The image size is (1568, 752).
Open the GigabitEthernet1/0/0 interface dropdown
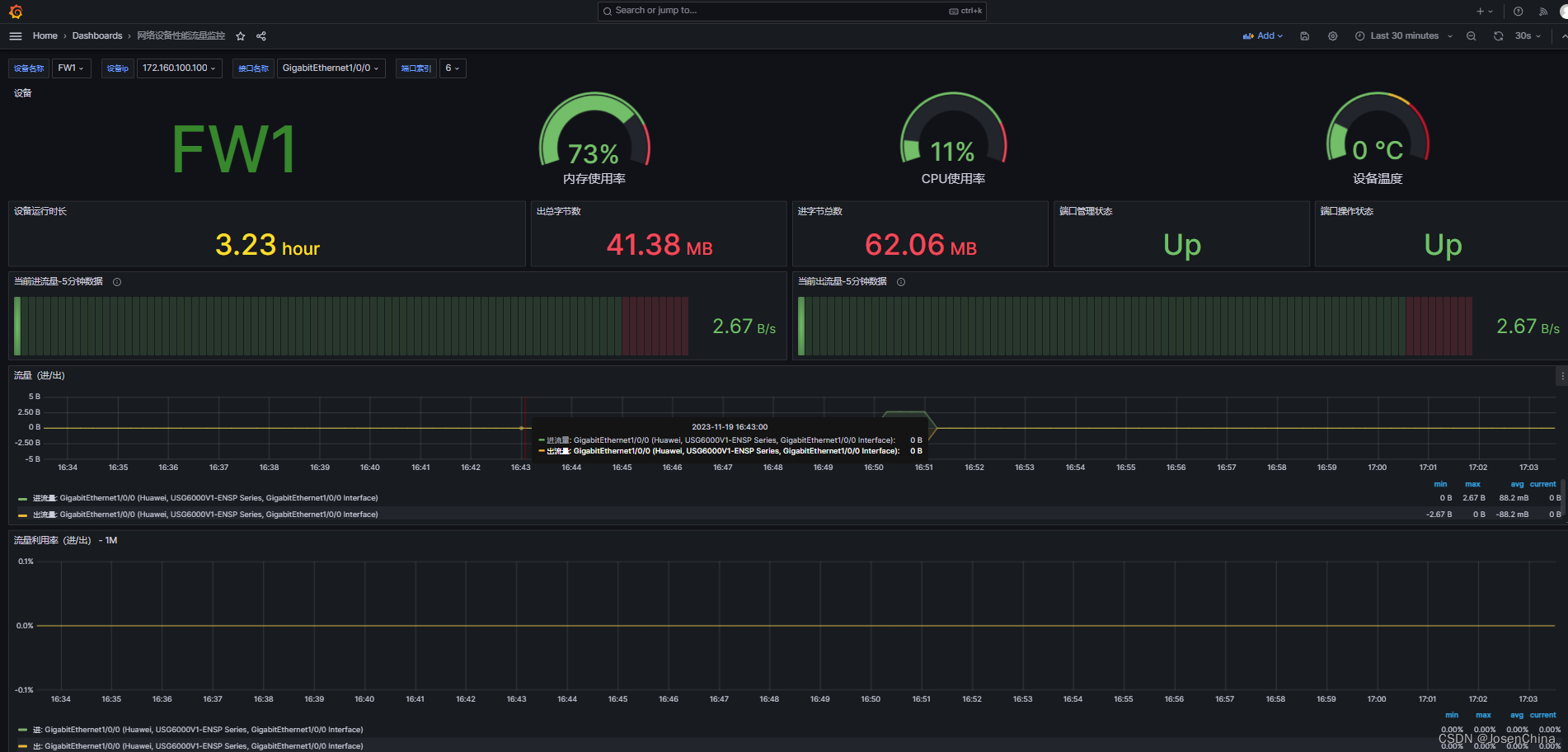[x=331, y=68]
